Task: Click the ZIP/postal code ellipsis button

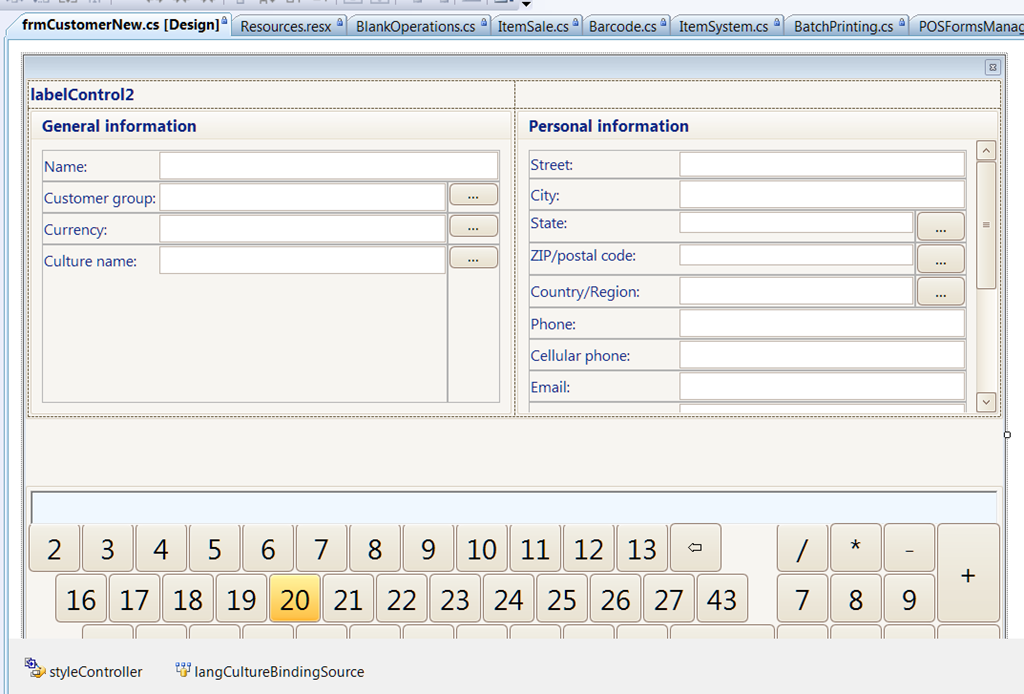Action: pos(940,259)
